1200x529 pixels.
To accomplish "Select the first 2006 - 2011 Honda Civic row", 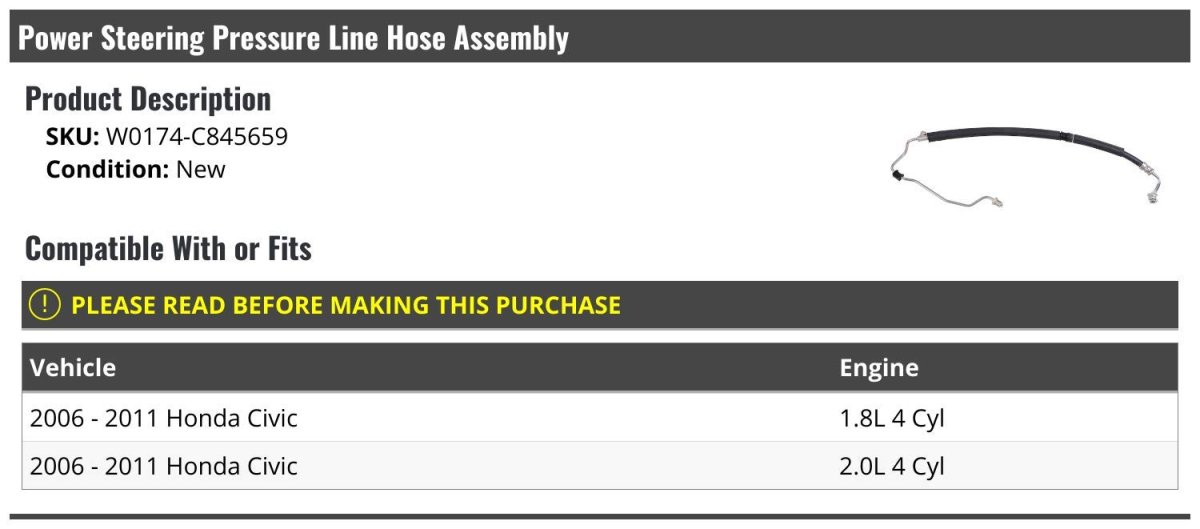I will point(164,418).
